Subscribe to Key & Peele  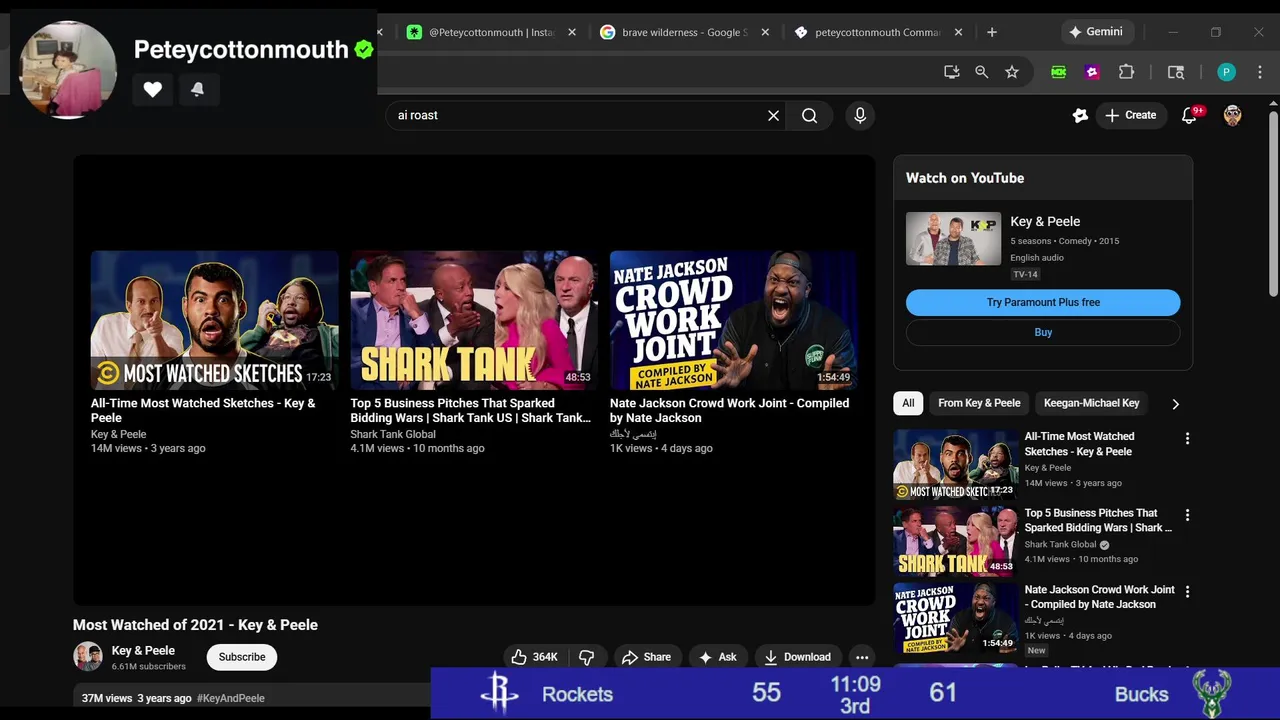(x=242, y=657)
